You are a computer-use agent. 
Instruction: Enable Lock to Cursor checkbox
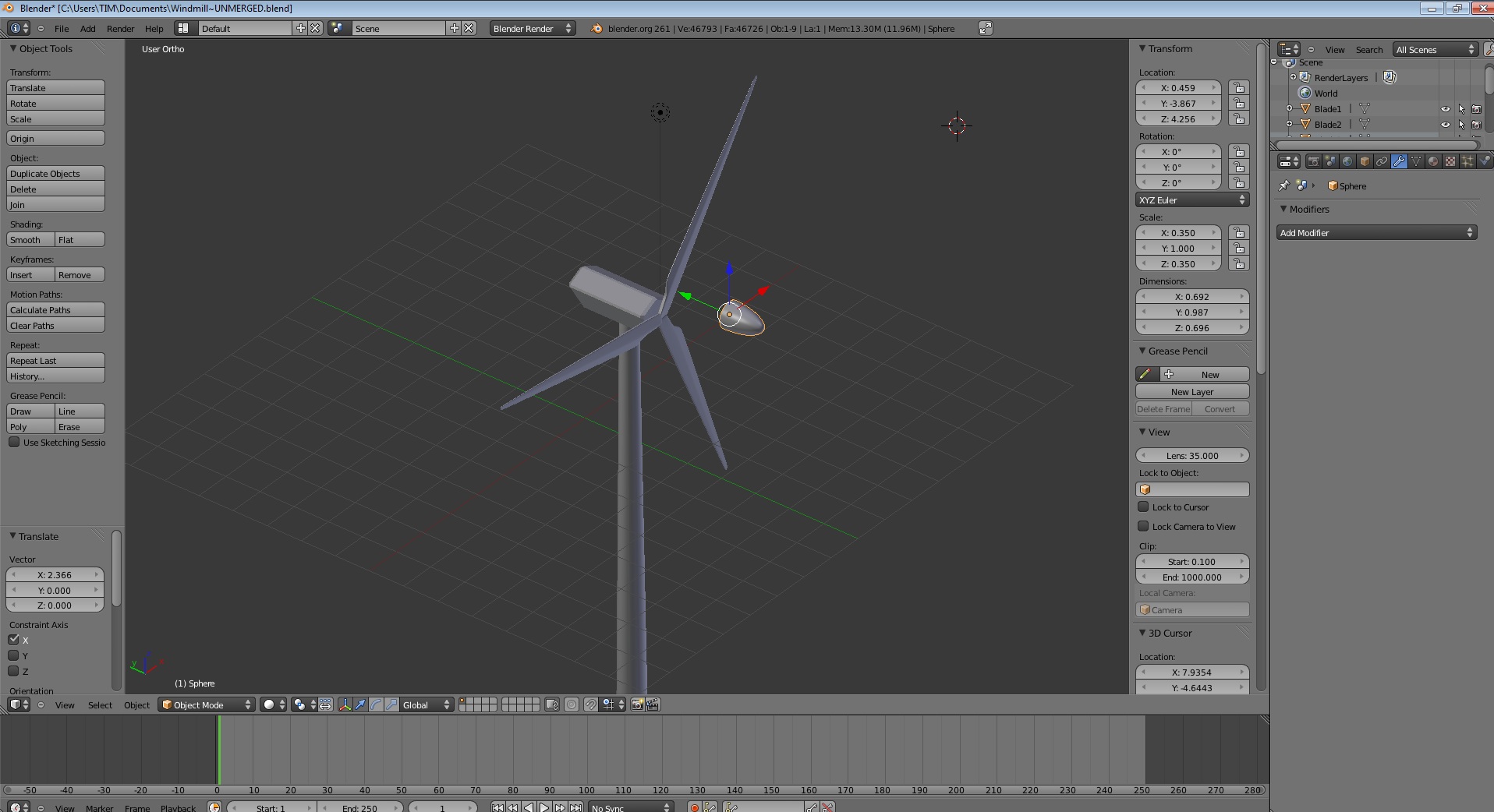(x=1143, y=507)
